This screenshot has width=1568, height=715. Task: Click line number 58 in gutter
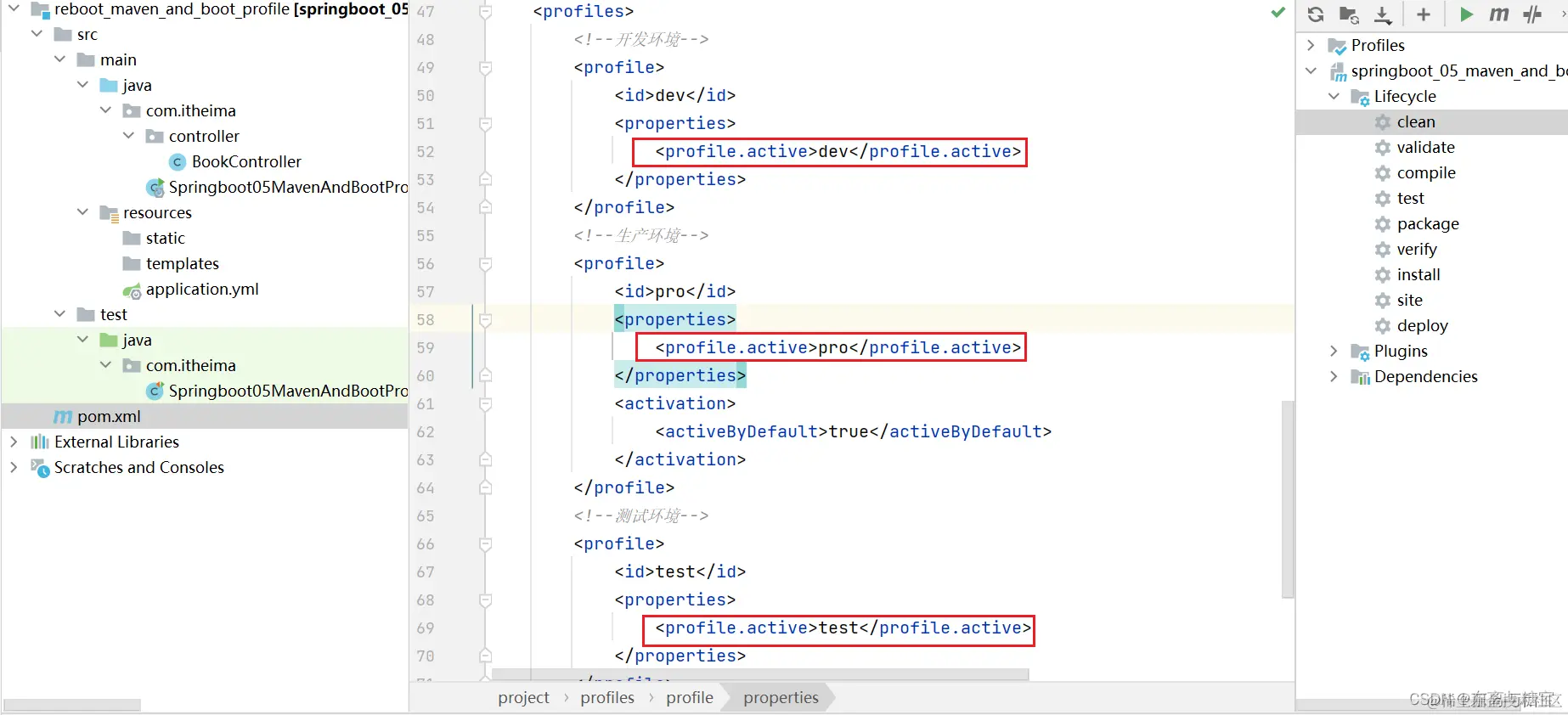426,320
